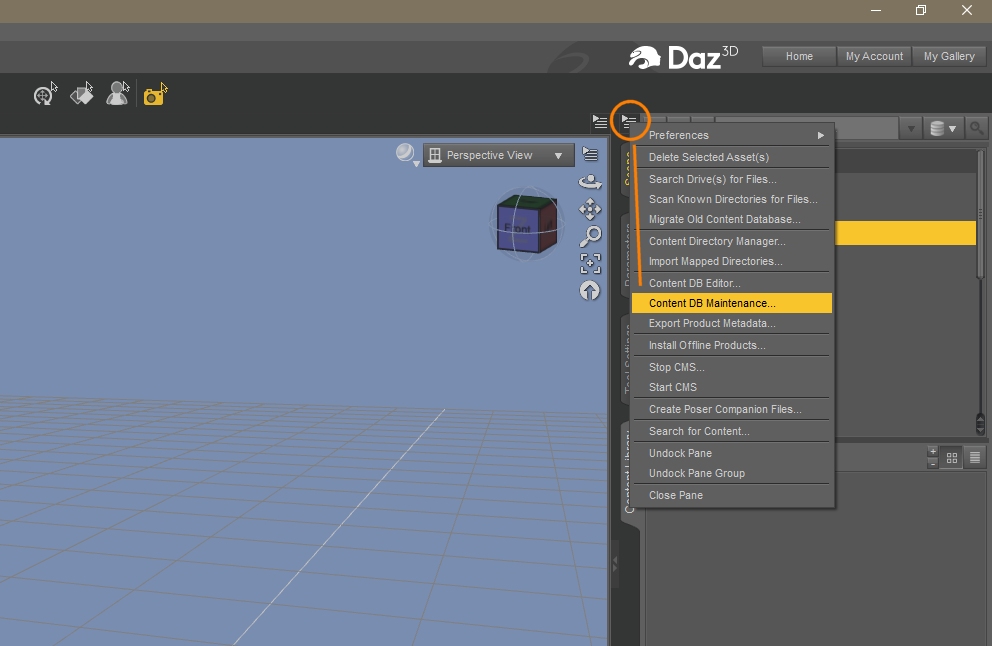Choose Delete Selected Asset(s)
992x646 pixels.
coord(731,157)
